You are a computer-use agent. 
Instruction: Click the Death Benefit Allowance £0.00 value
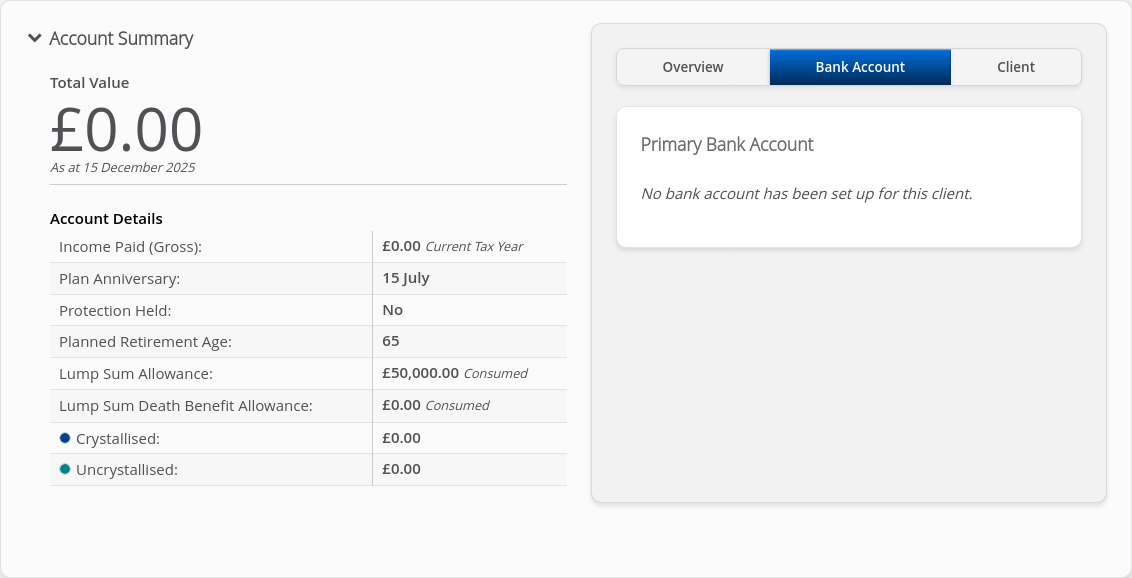tap(401, 405)
